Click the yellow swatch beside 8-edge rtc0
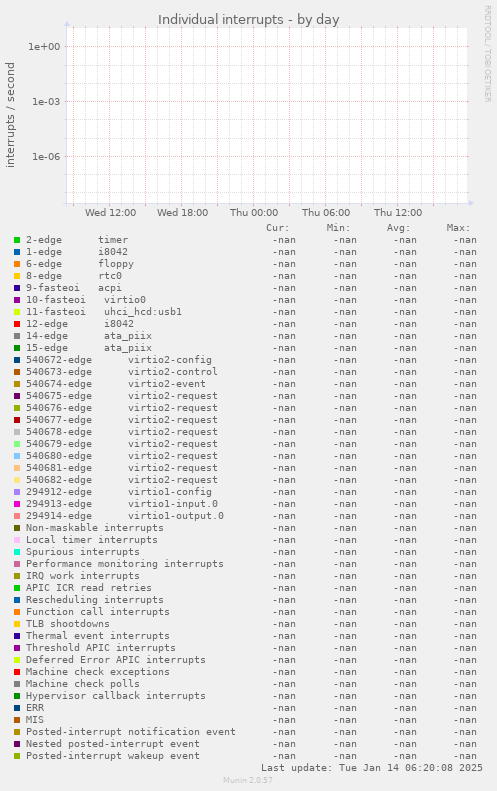This screenshot has height=791, width=497. [17, 276]
